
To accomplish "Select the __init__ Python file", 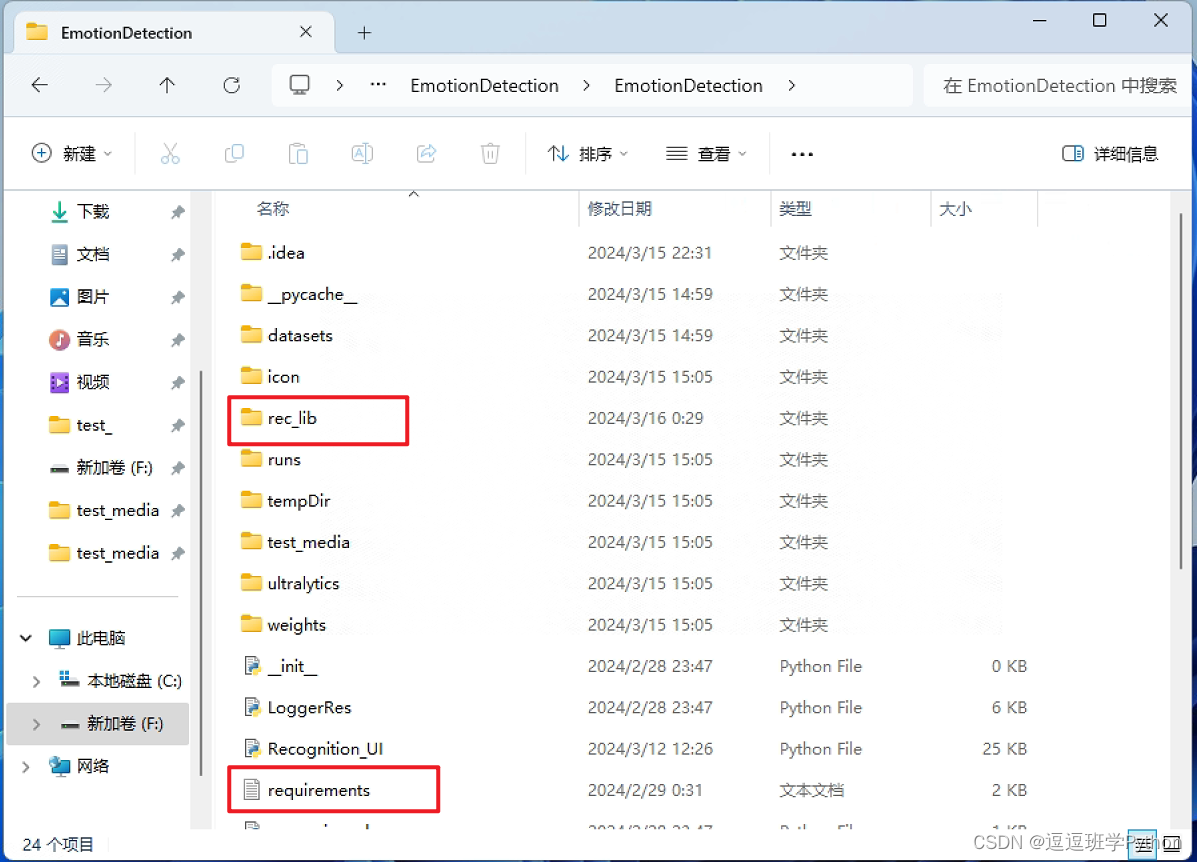I will (x=292, y=666).
